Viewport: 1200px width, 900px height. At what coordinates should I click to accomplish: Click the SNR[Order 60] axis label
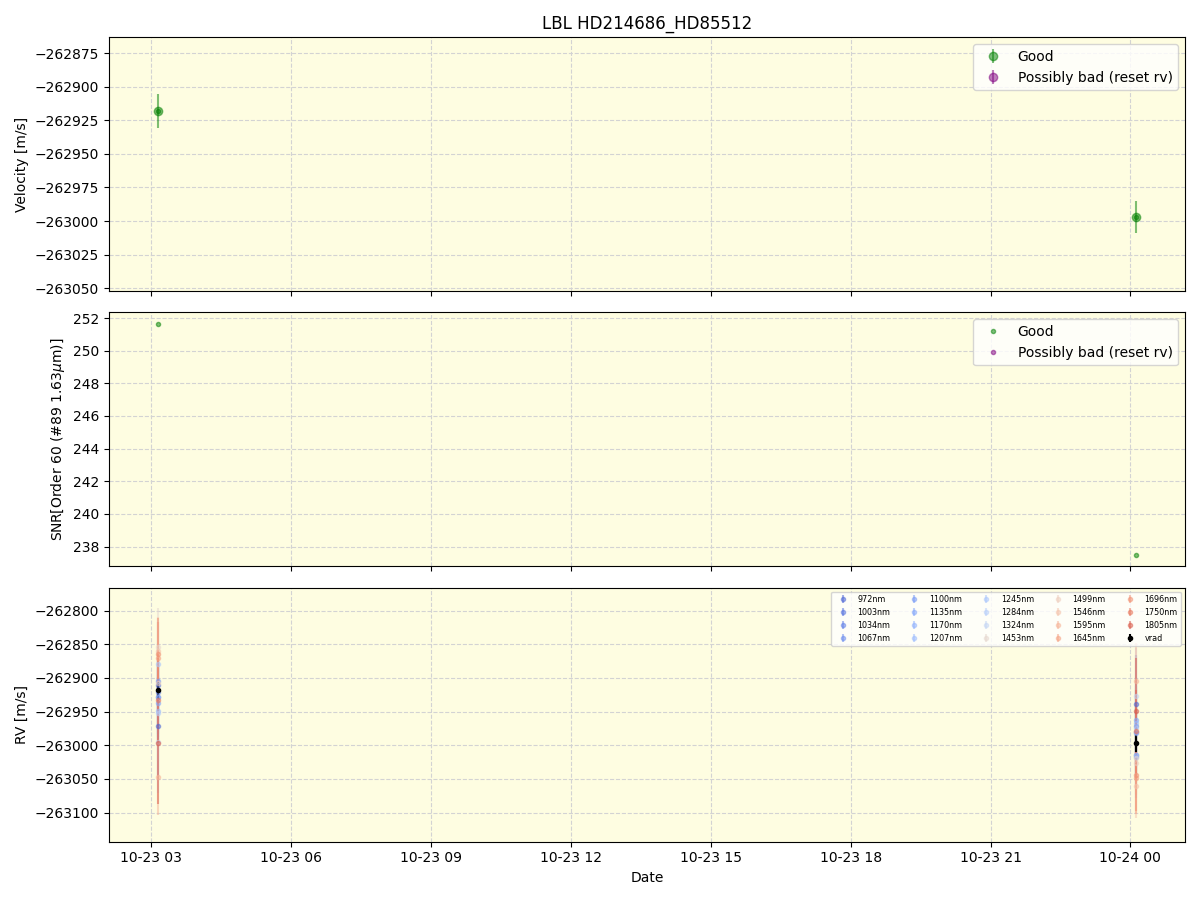pos(57,439)
